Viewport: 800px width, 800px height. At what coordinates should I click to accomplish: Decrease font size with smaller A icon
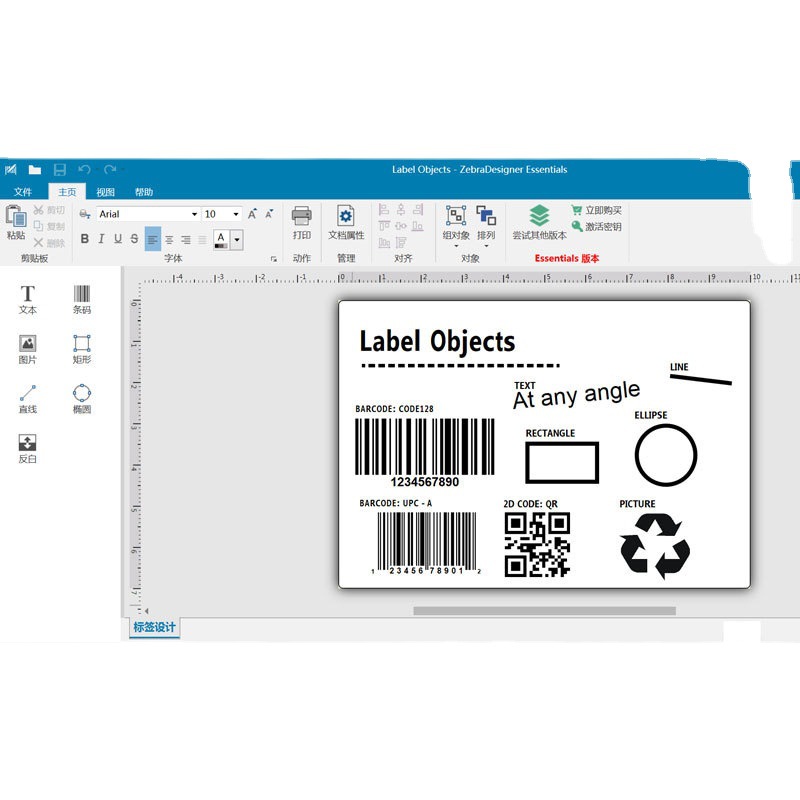click(x=269, y=214)
